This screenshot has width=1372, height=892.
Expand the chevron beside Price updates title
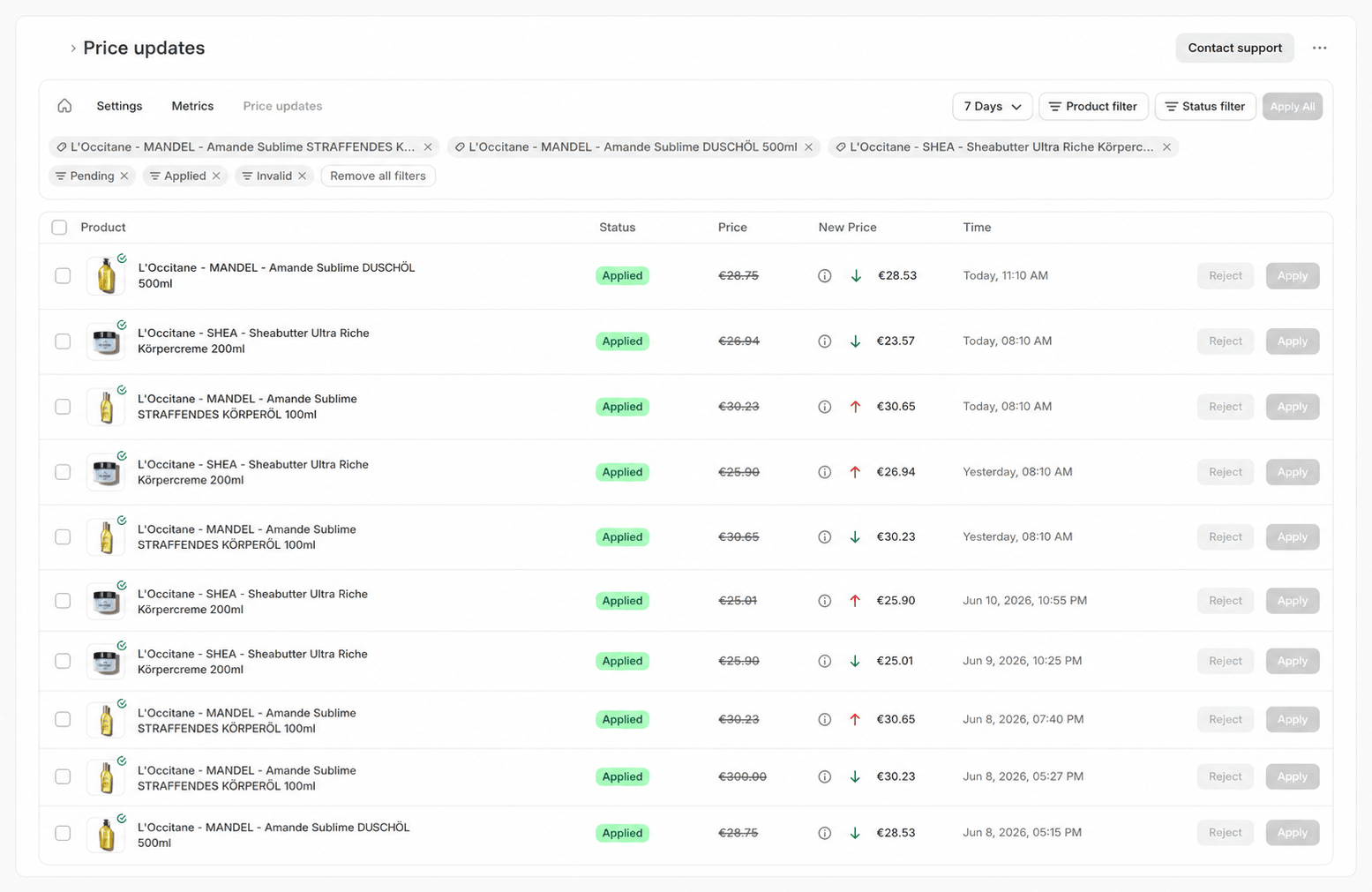coord(73,49)
